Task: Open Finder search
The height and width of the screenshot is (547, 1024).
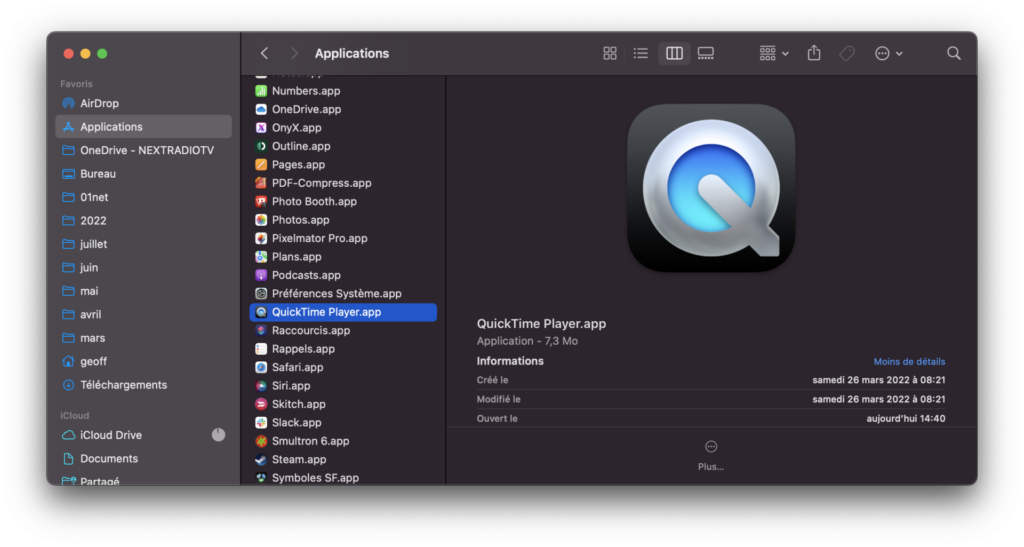Action: click(953, 54)
